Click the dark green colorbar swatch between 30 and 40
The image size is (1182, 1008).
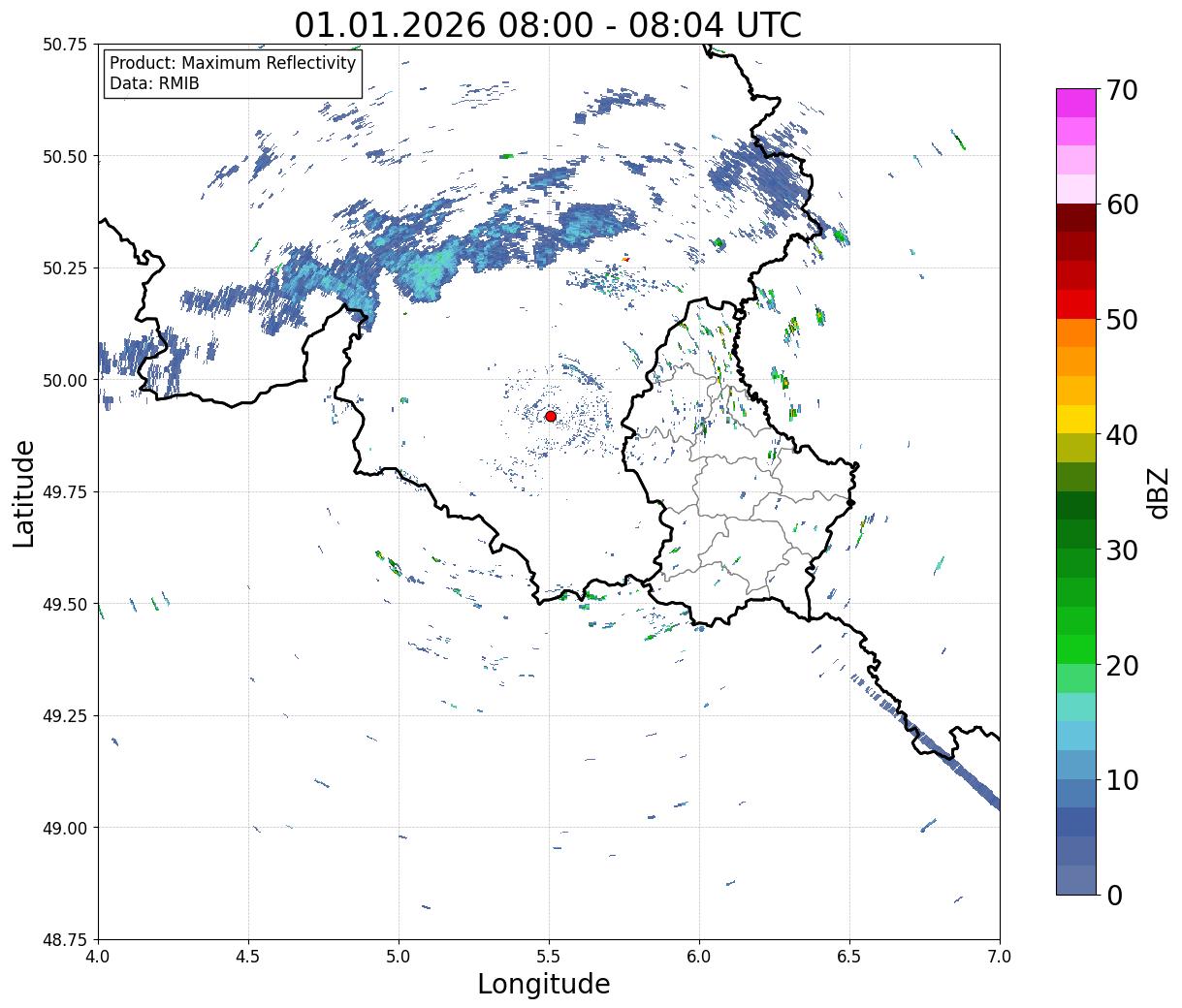(x=1076, y=506)
